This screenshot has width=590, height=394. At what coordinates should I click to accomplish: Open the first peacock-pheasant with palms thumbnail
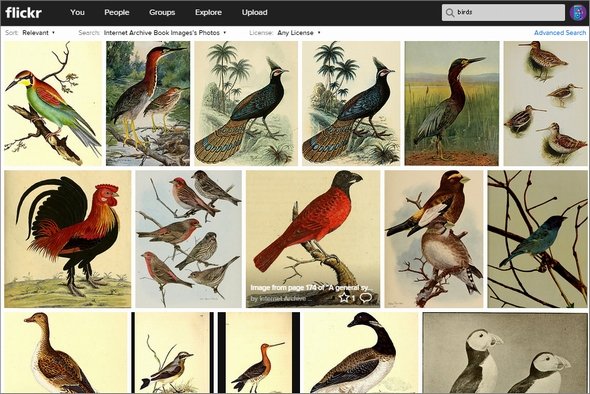[246, 103]
